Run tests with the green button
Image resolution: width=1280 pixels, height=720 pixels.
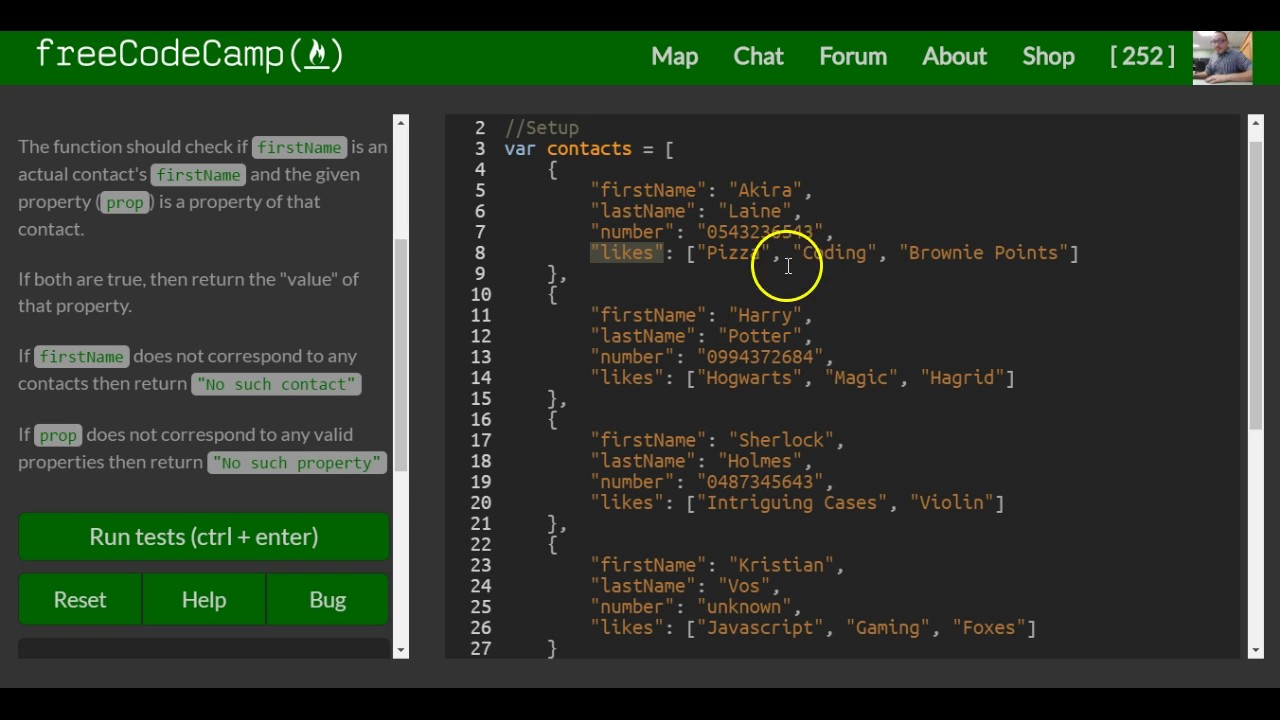pos(204,537)
